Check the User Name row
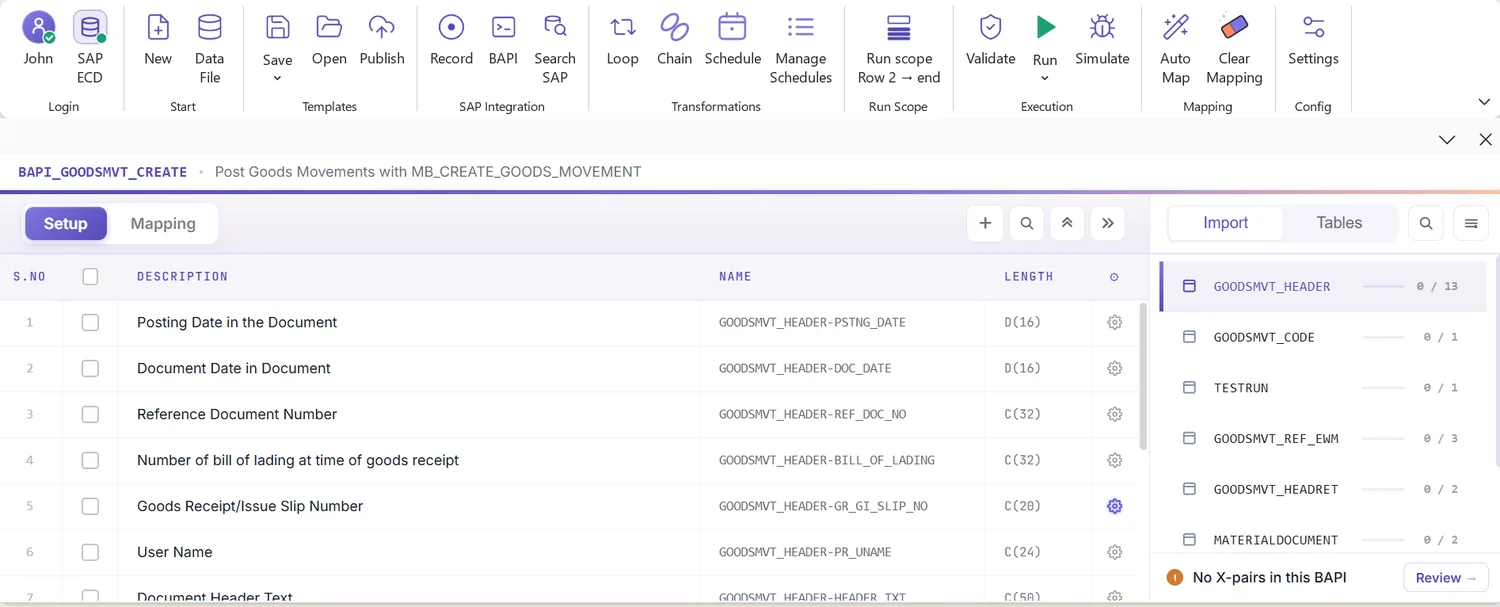This screenshot has height=607, width=1500. tap(90, 552)
